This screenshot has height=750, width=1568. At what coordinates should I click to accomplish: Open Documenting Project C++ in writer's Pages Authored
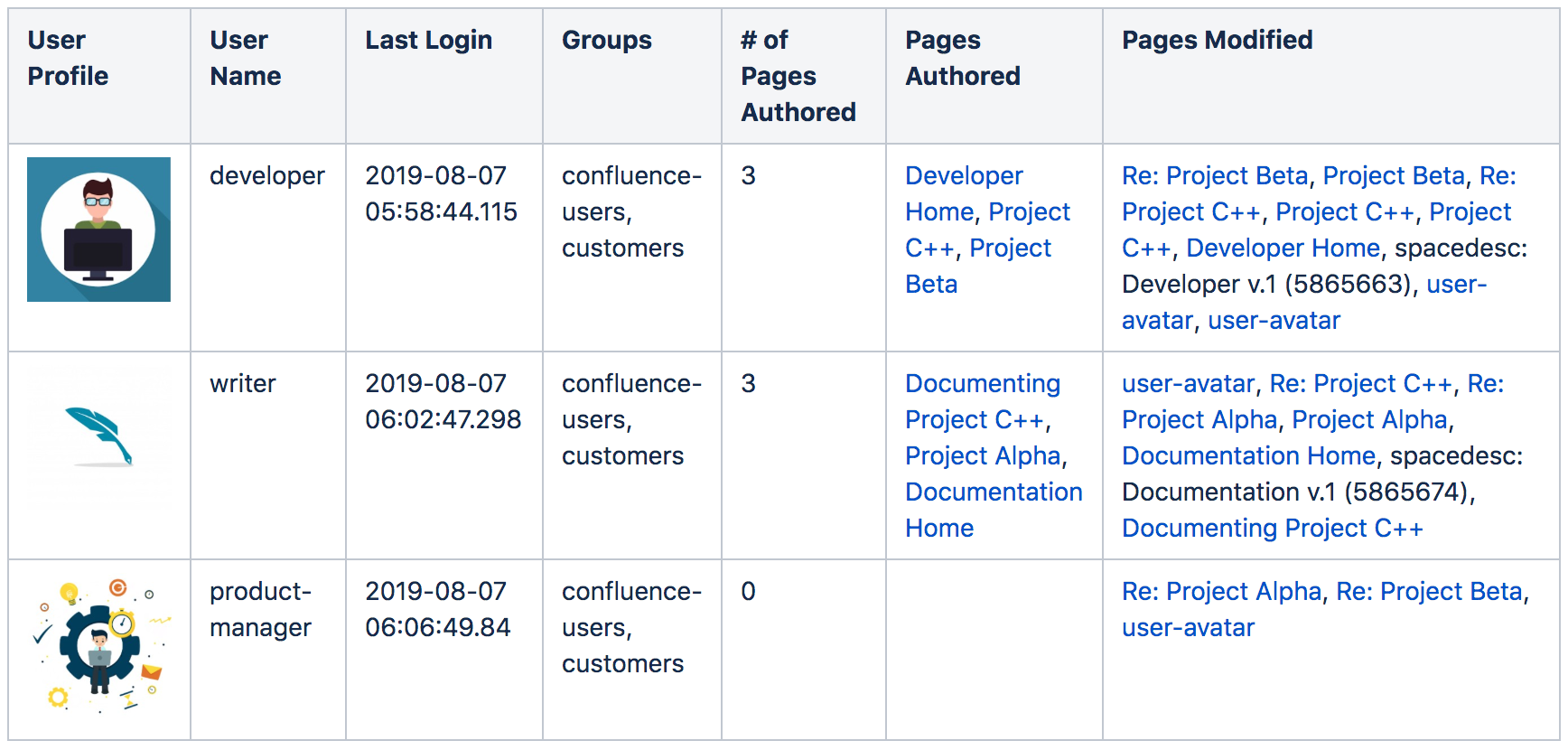coord(983,401)
